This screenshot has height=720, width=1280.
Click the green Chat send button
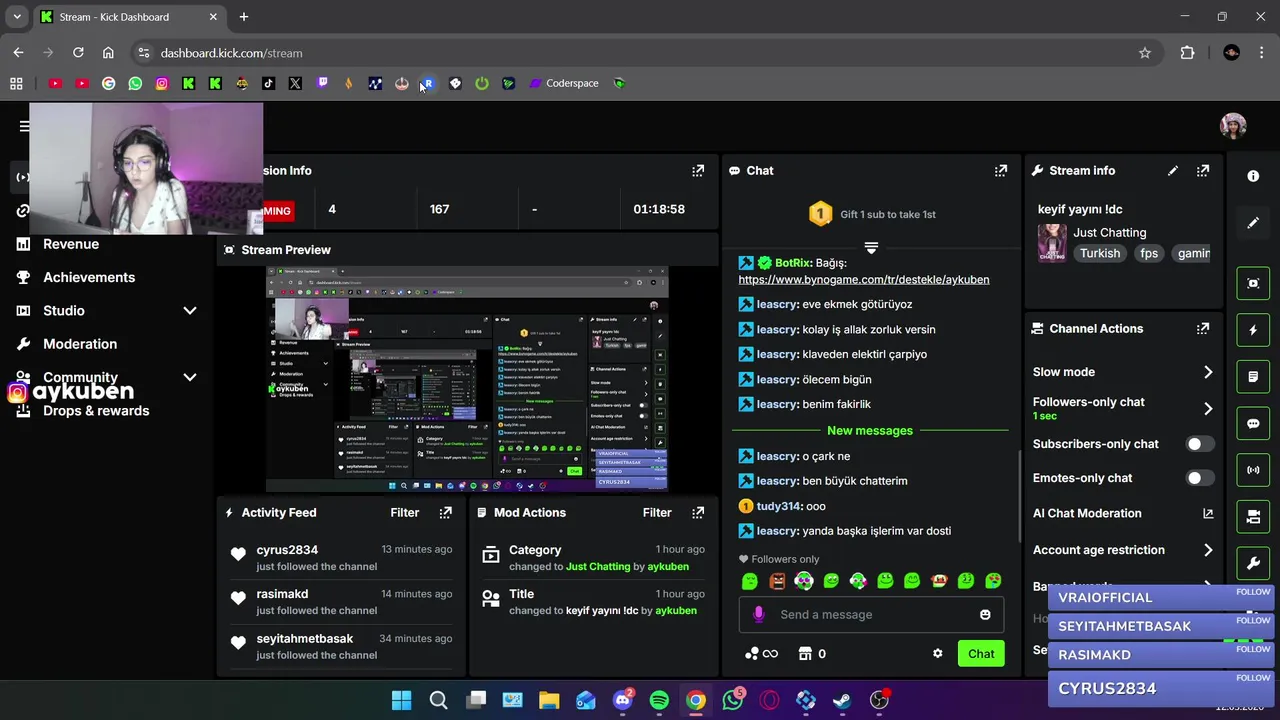pos(981,654)
